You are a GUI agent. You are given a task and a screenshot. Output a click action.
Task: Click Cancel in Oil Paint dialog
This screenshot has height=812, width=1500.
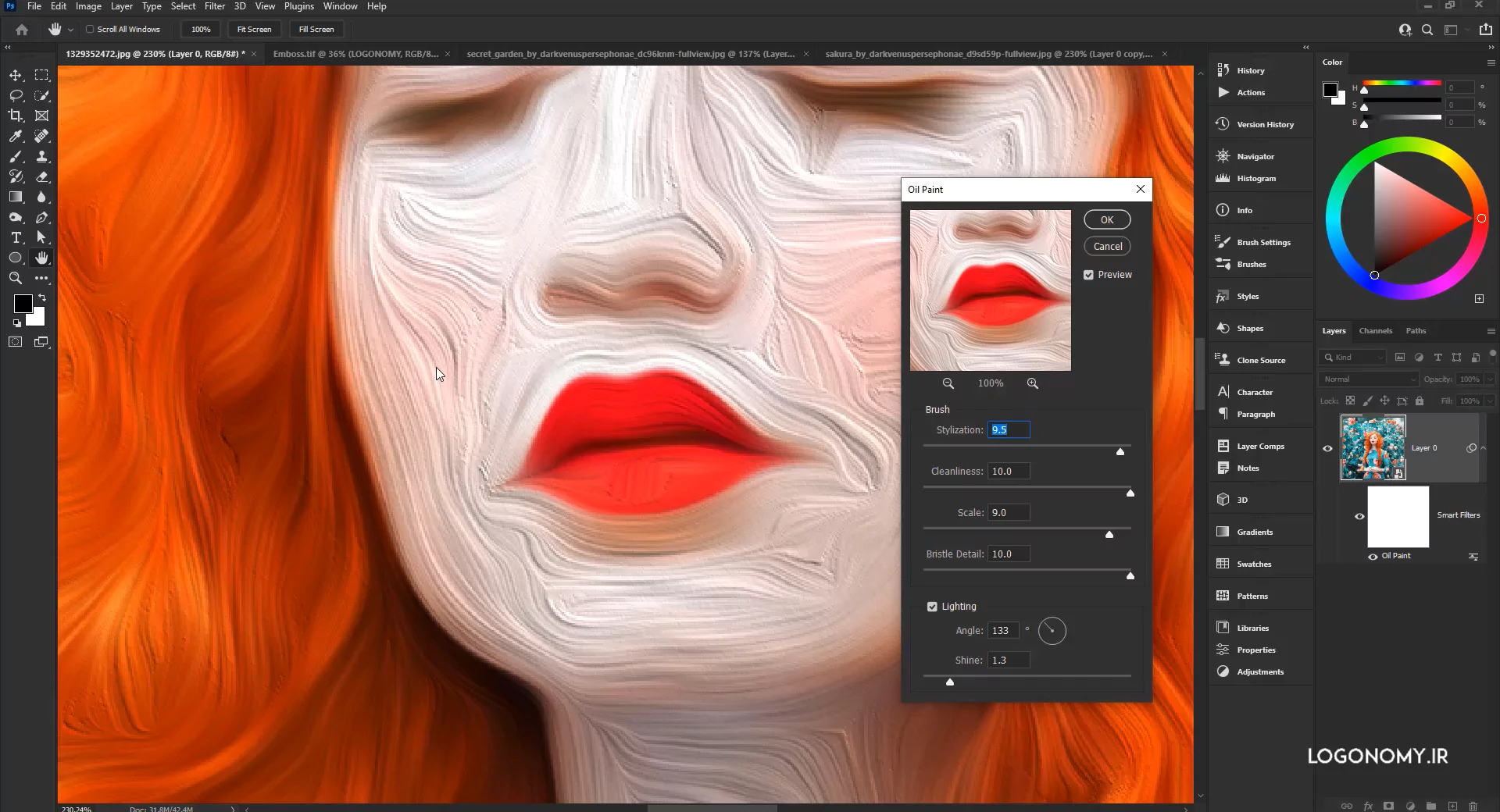[1107, 246]
